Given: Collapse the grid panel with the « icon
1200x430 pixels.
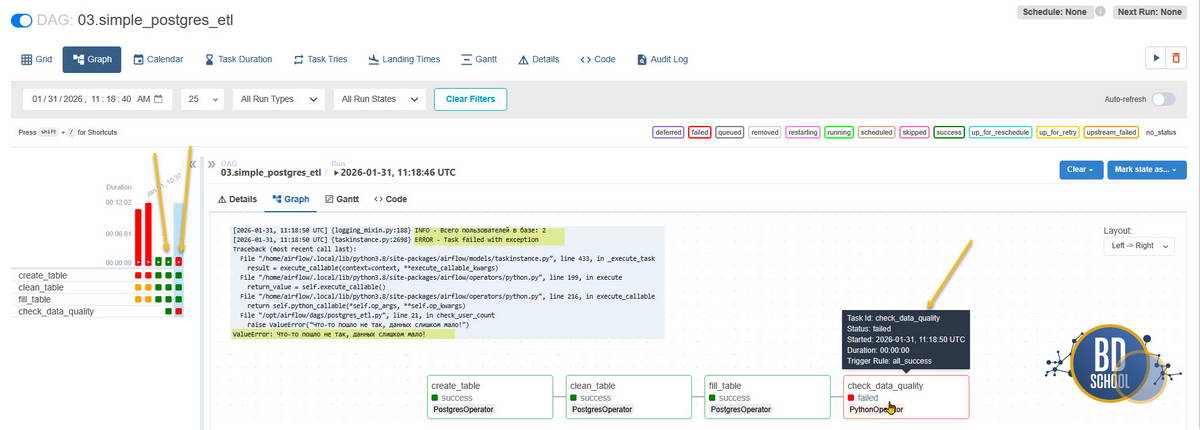Looking at the screenshot, I should click(x=192, y=164).
